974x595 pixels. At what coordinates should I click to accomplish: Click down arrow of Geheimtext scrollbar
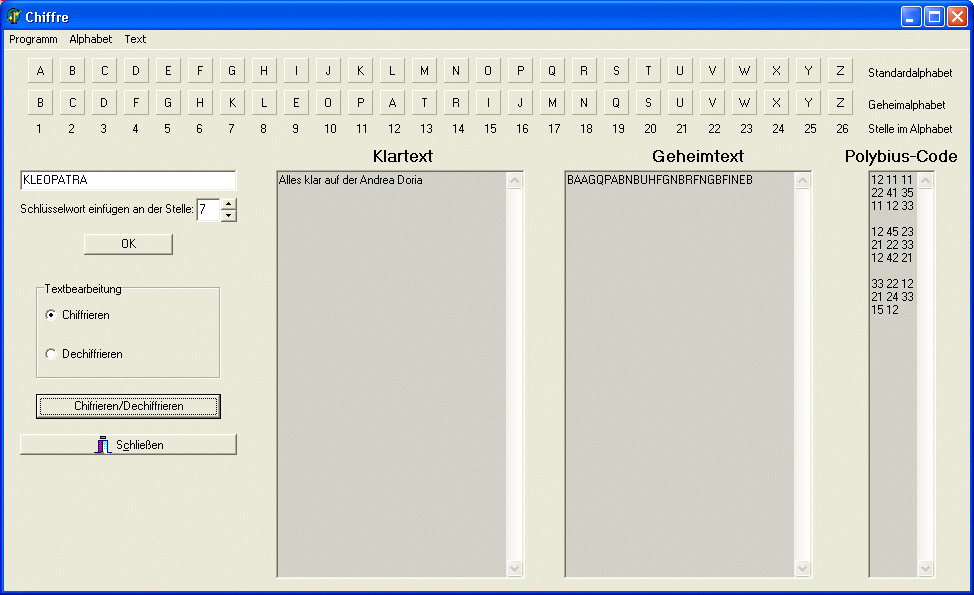[x=803, y=568]
